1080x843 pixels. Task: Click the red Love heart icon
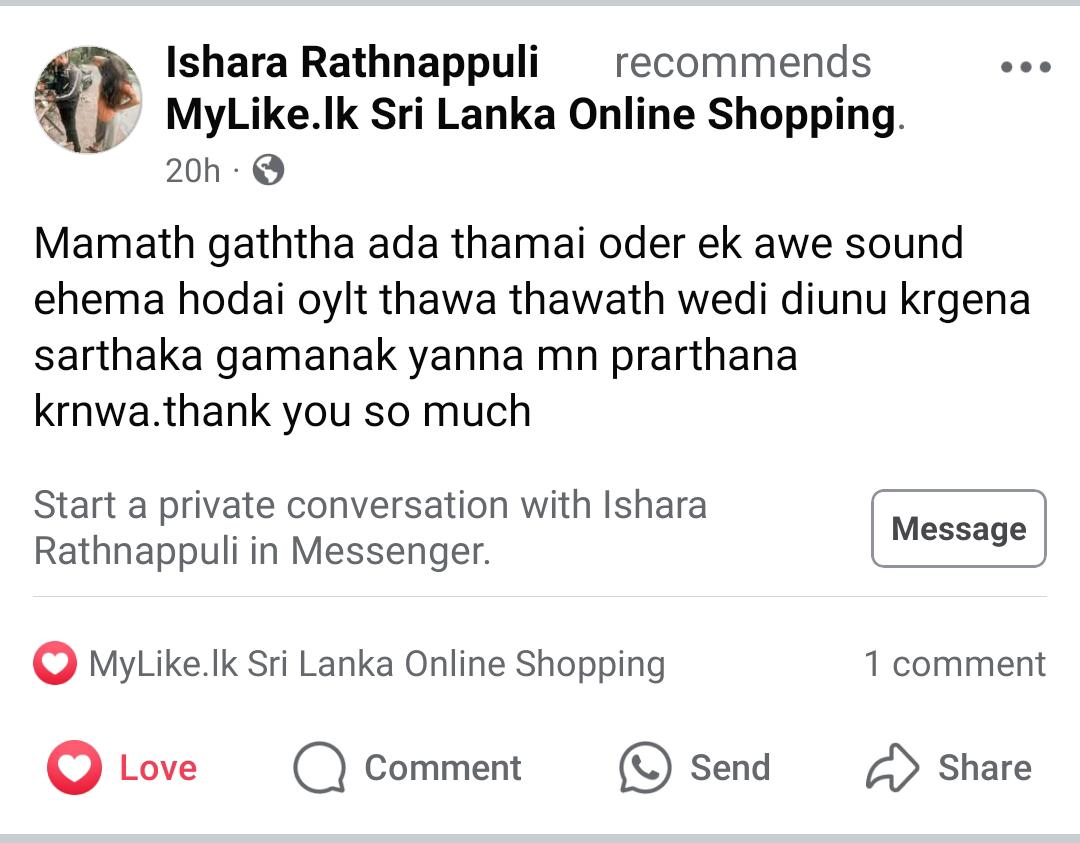[x=74, y=768]
